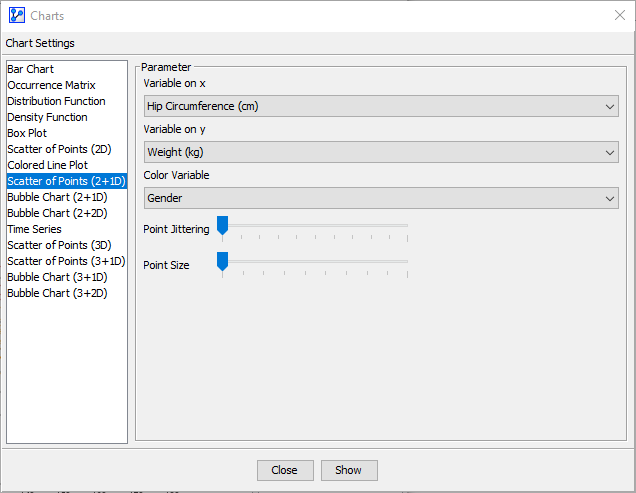The image size is (636, 493).
Task: Select Time Series chart type
Action: click(x=34, y=229)
